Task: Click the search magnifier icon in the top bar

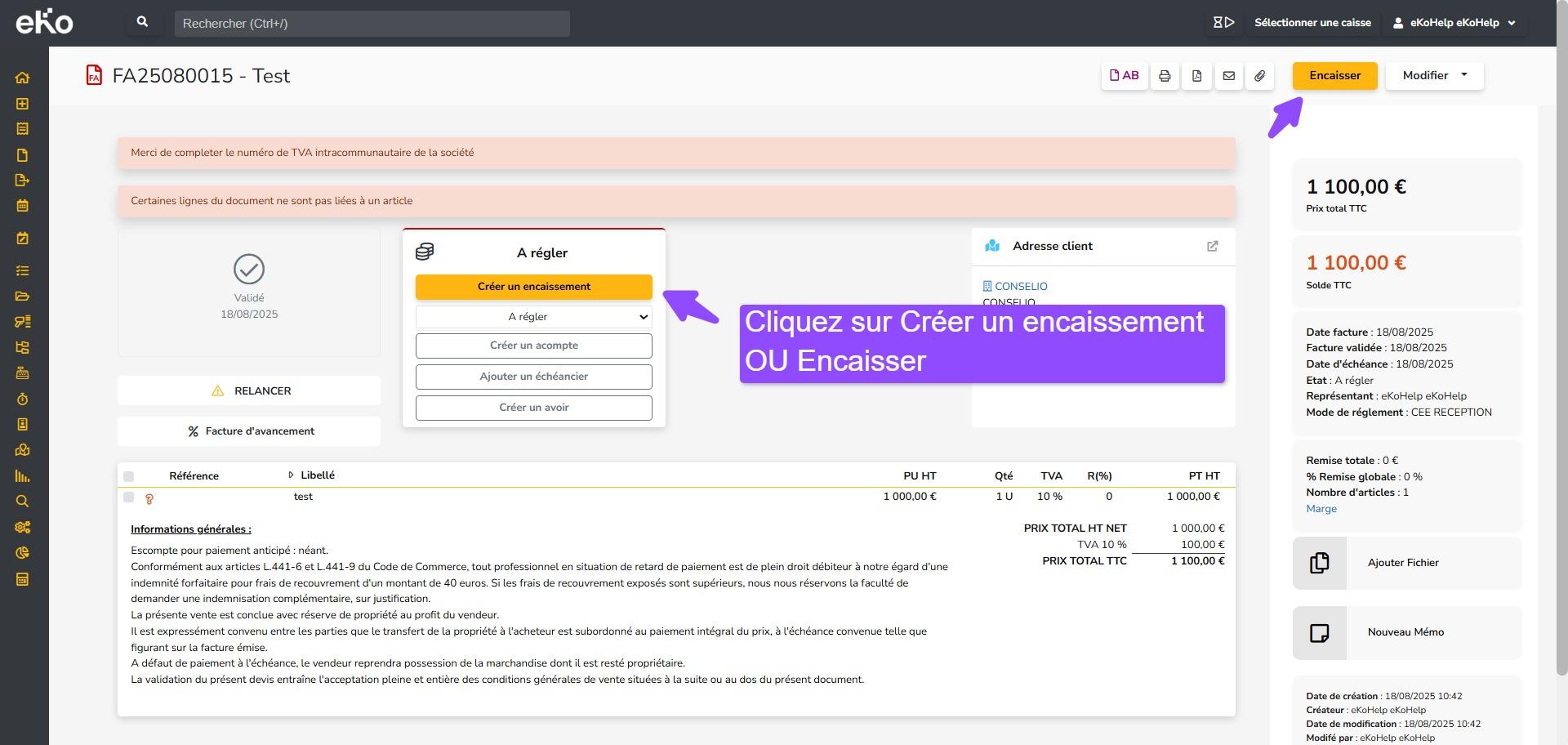Action: (x=143, y=22)
